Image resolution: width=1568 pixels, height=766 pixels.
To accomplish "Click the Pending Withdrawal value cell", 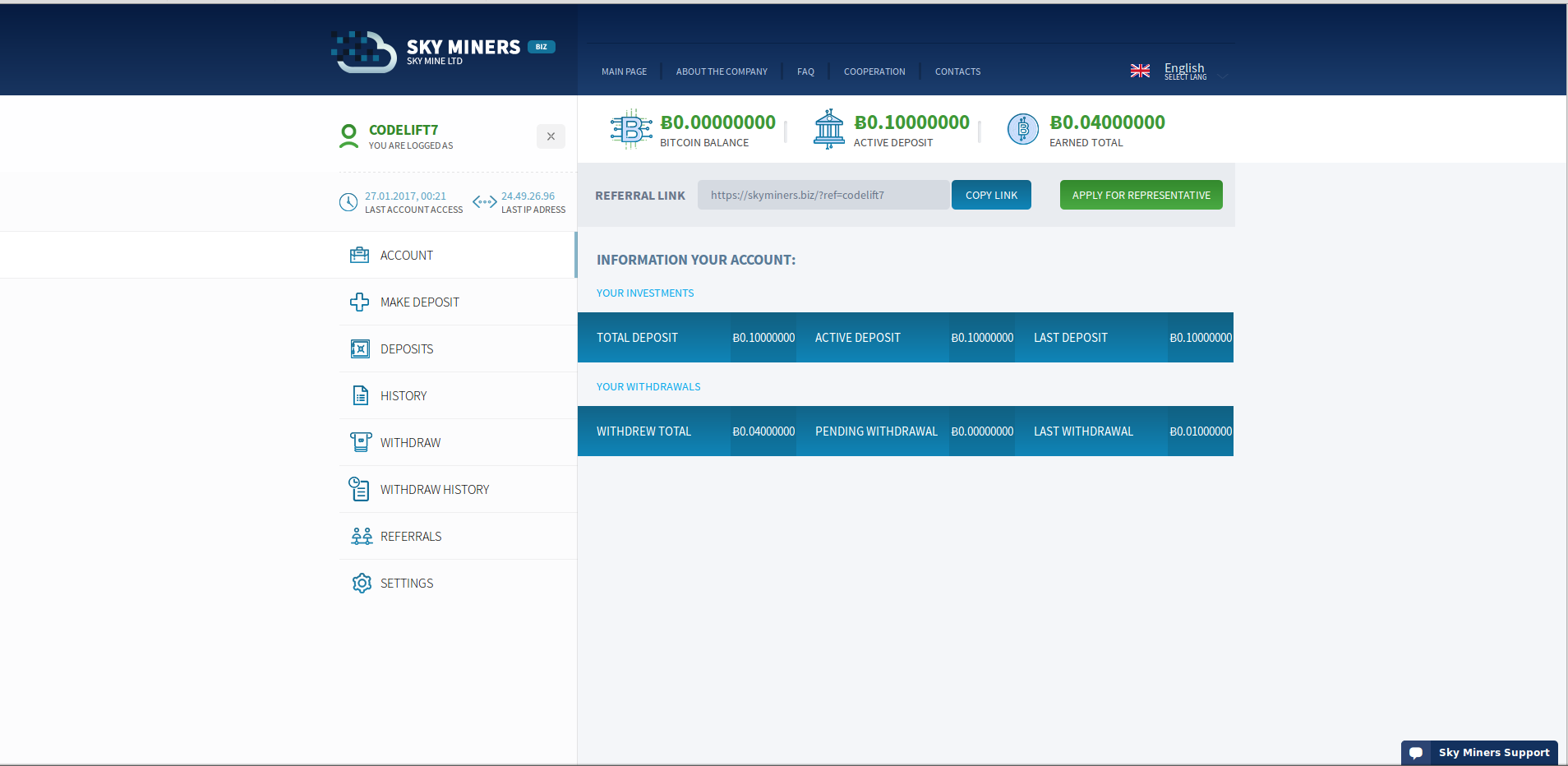I will pyautogui.click(x=982, y=431).
